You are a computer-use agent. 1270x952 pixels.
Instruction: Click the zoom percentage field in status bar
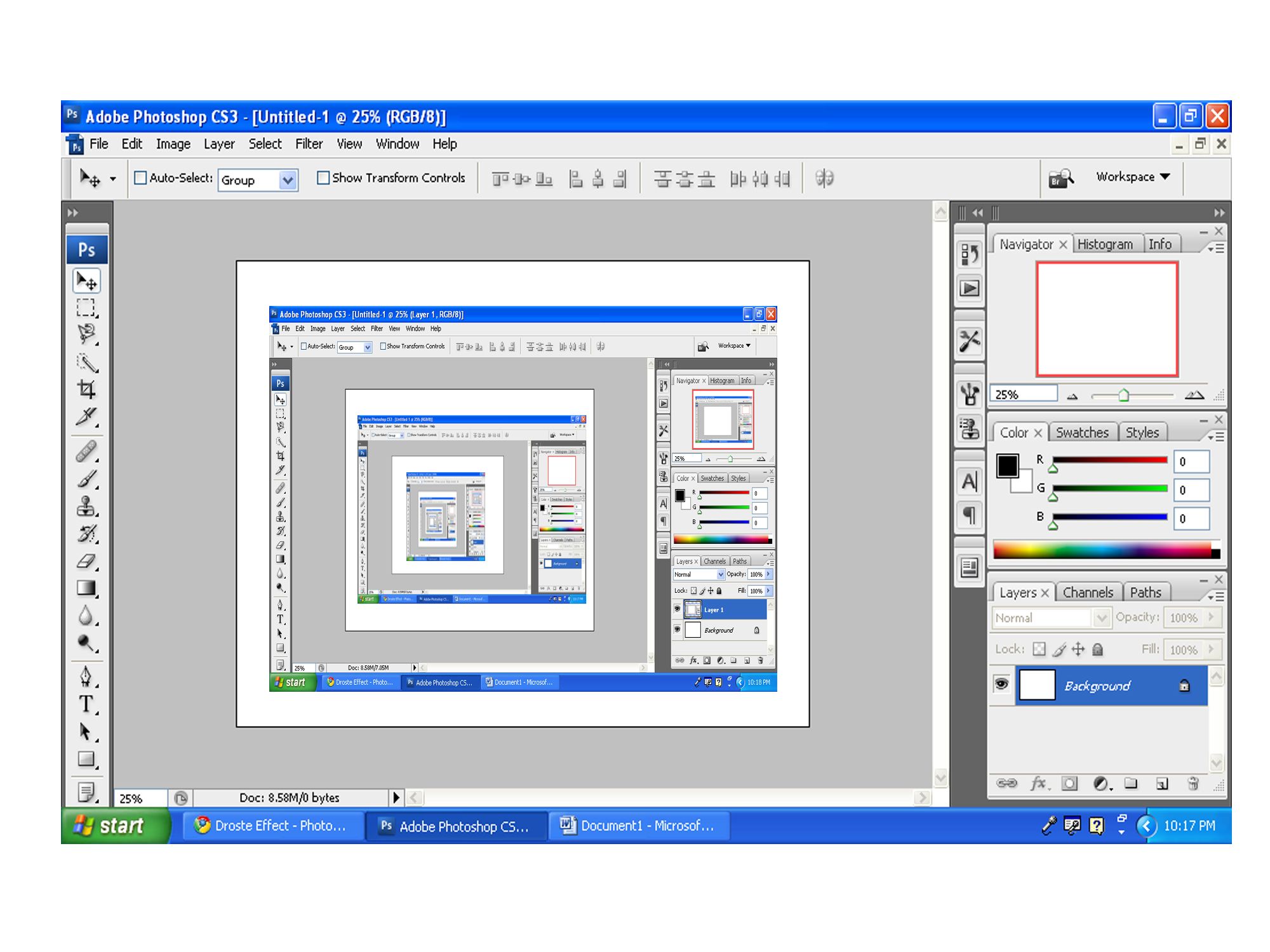[140, 798]
